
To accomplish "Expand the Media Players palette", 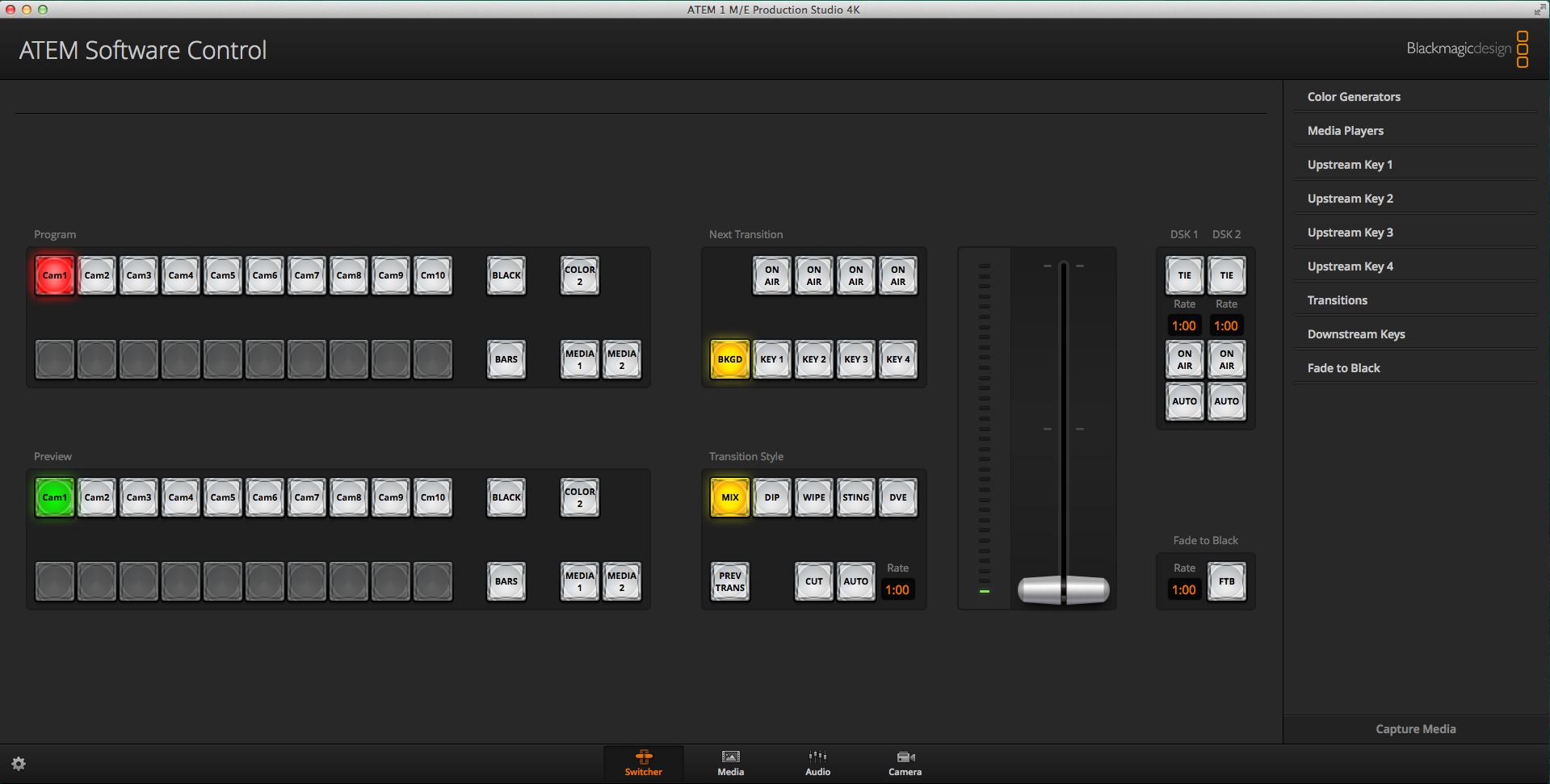I will pos(1415,131).
